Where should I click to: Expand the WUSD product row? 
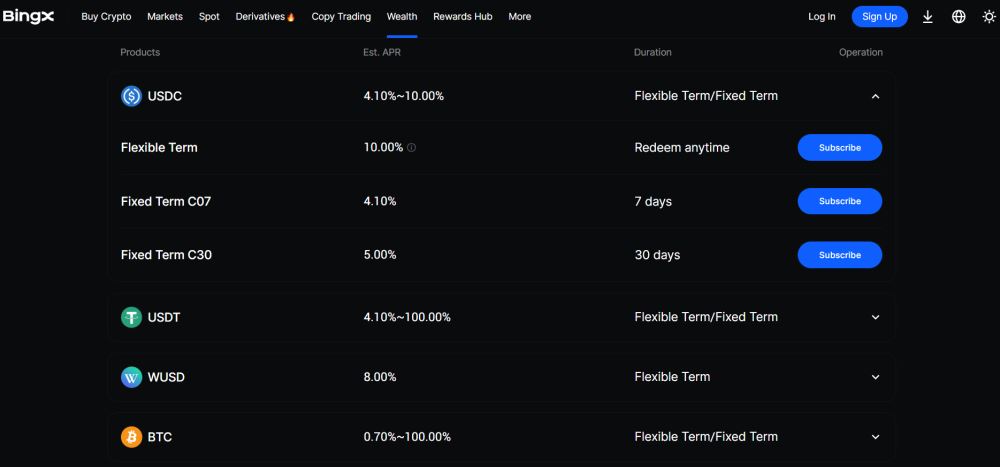(x=875, y=377)
